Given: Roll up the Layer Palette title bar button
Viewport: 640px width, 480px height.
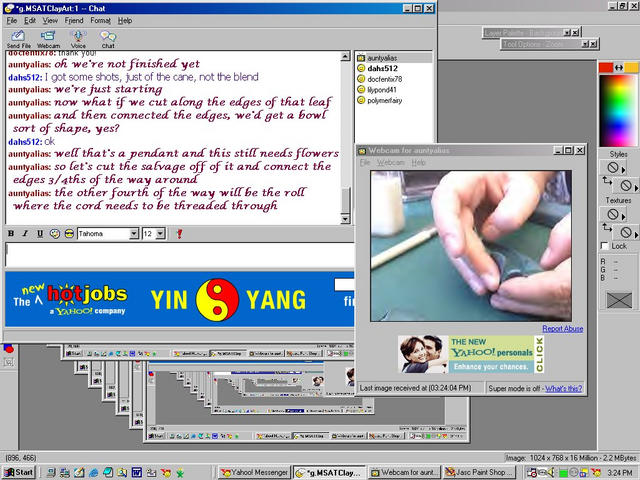Looking at the screenshot, I should (567, 32).
